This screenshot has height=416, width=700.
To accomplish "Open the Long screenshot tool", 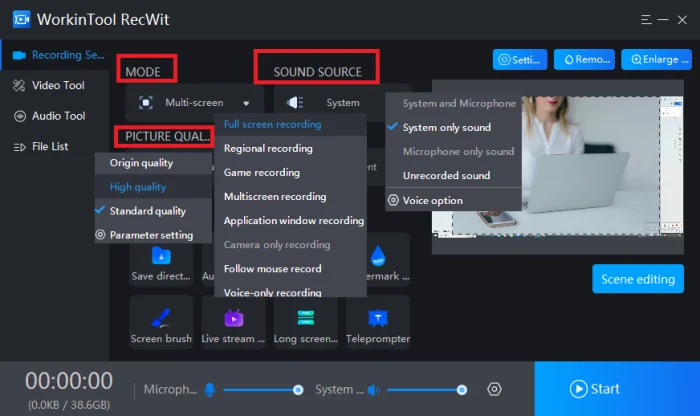I will coord(306,322).
